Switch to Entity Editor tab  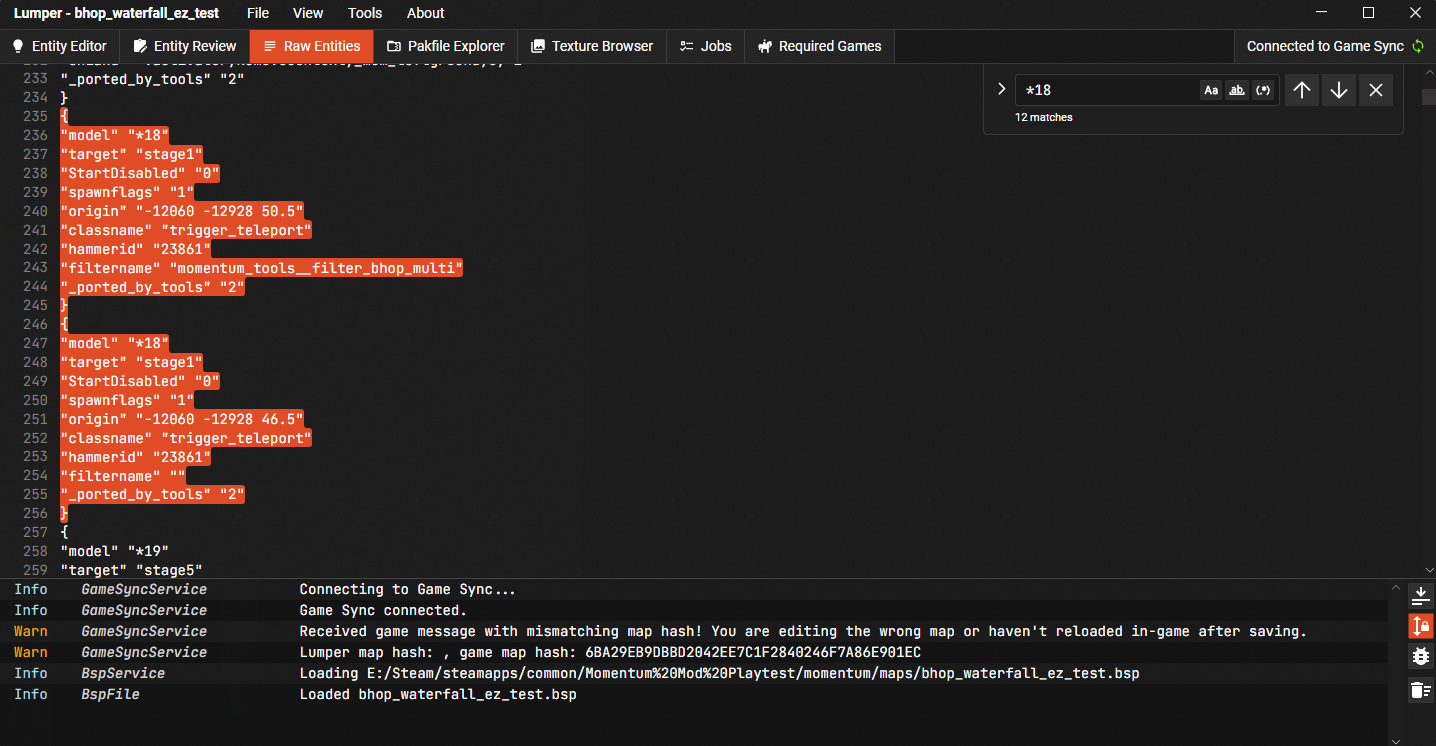(x=60, y=46)
